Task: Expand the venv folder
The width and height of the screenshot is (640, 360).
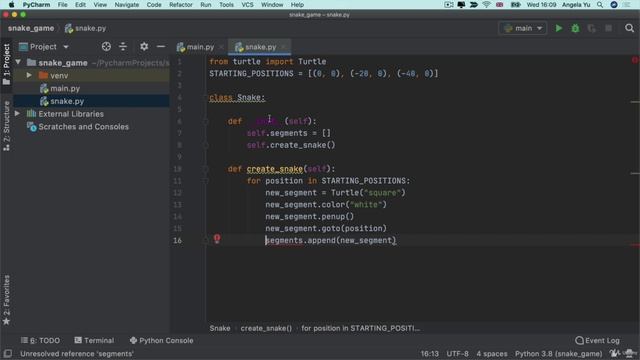Action: pyautogui.click(x=29, y=76)
